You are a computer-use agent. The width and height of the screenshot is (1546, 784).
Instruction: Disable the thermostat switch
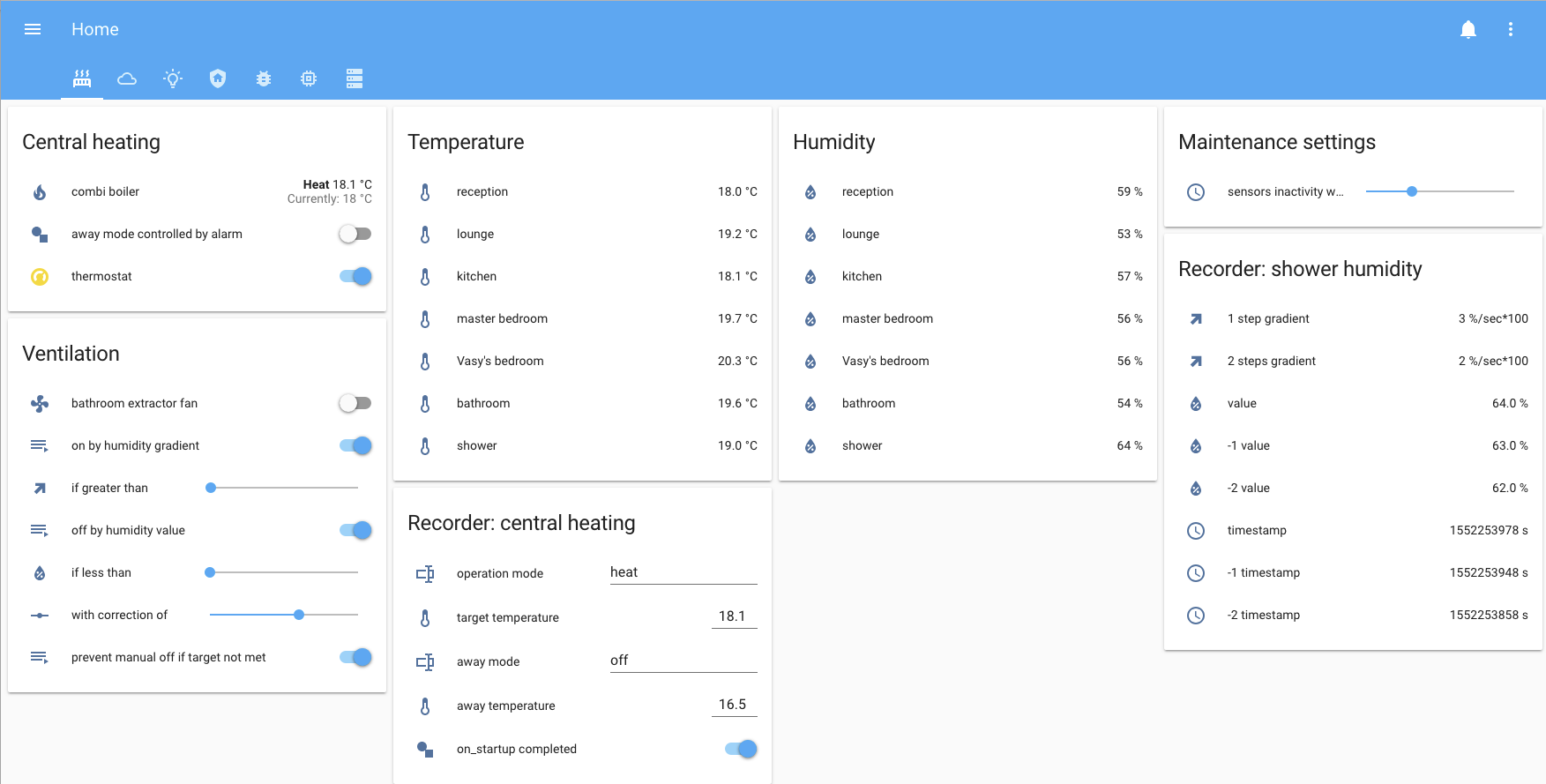click(355, 276)
